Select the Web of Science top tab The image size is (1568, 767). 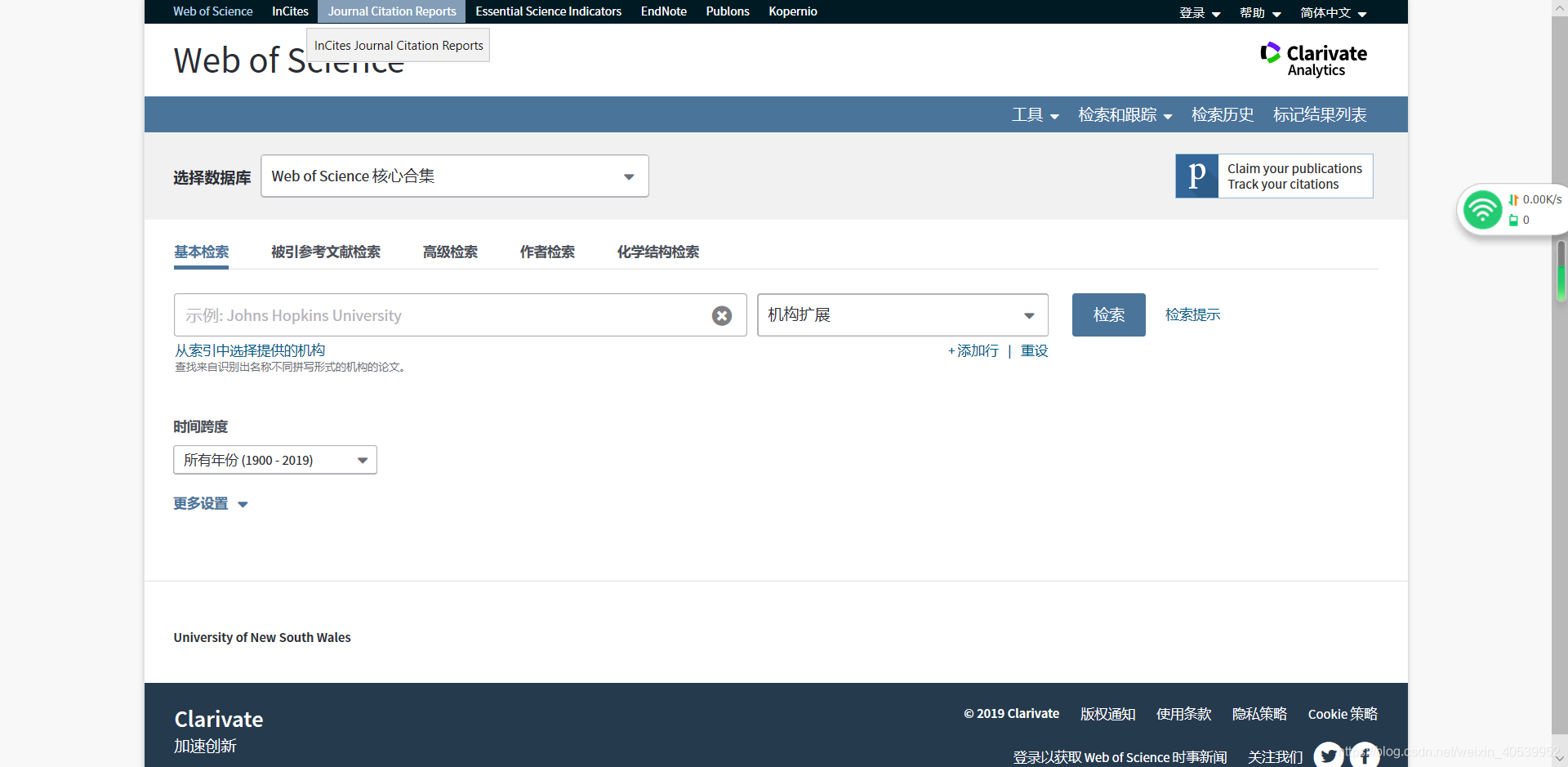pyautogui.click(x=212, y=11)
